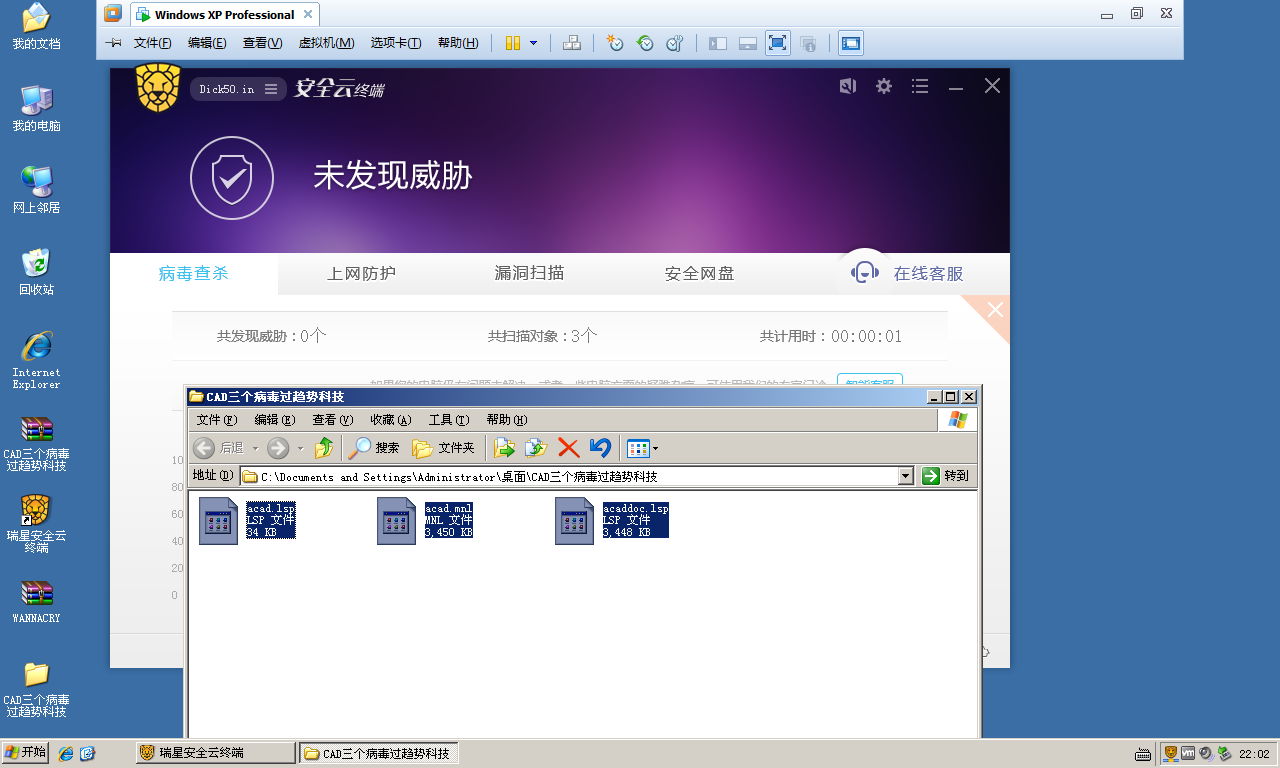The width and height of the screenshot is (1280, 768).
Task: Click the skin/theme icon in antivirus title bar
Action: point(848,86)
